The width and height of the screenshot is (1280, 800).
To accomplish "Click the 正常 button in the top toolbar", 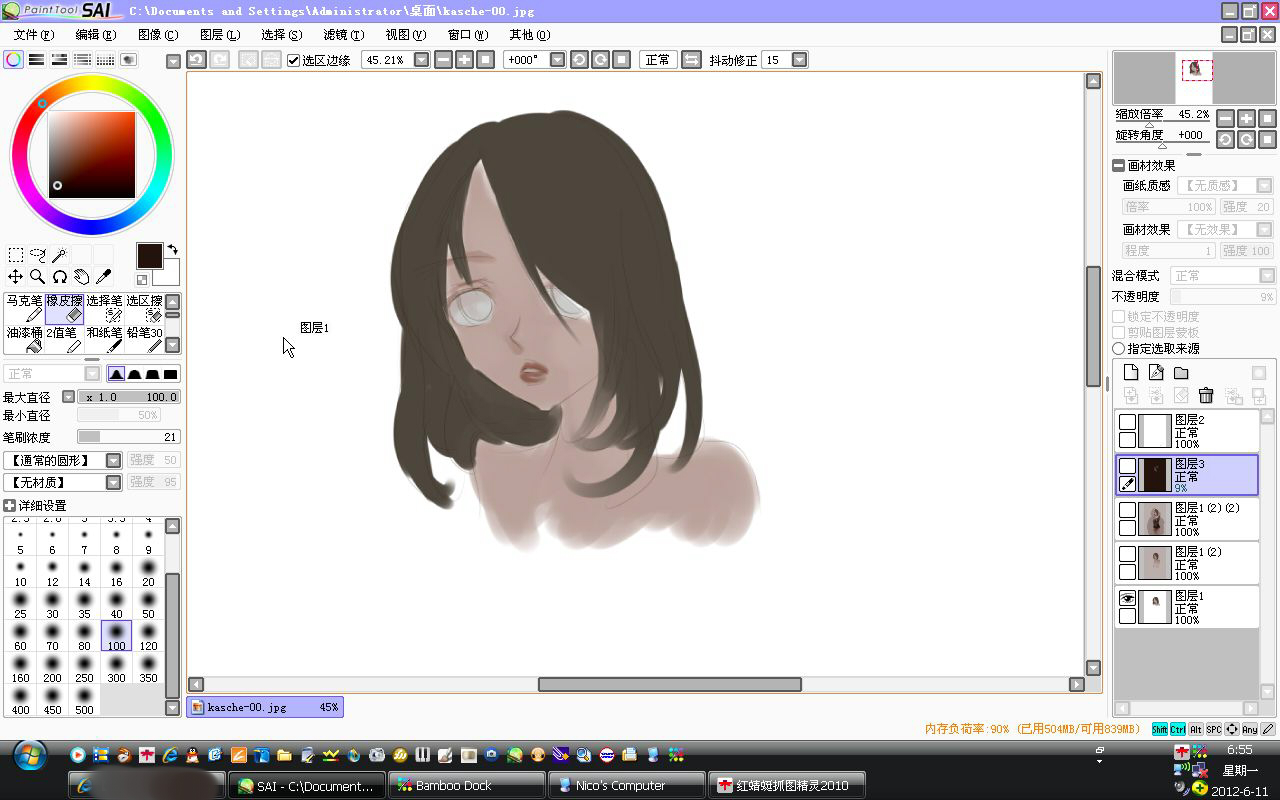I will click(x=658, y=60).
